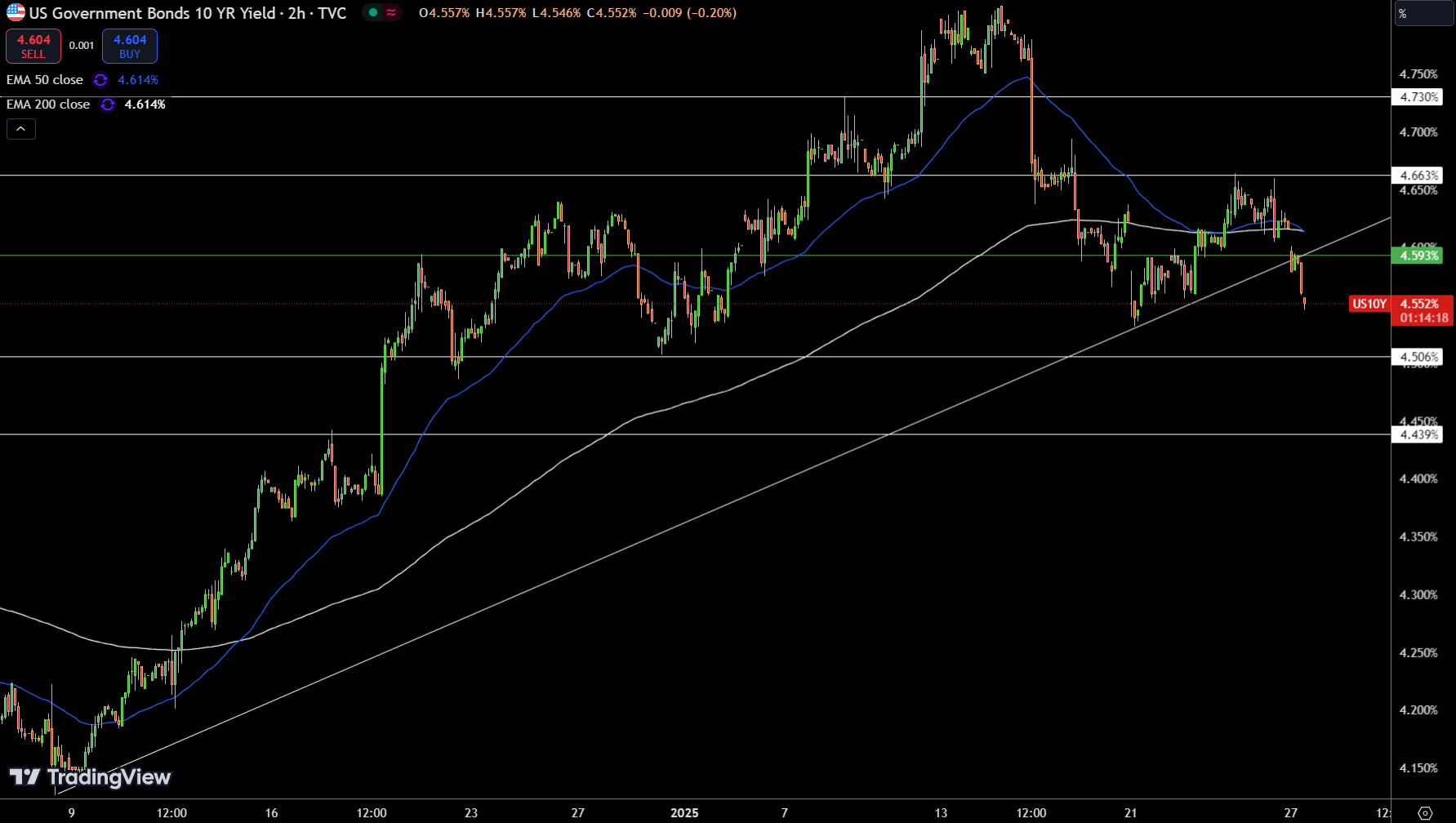Click the low value L4.546%
Image resolution: width=1456 pixels, height=823 pixels.
[x=556, y=13]
